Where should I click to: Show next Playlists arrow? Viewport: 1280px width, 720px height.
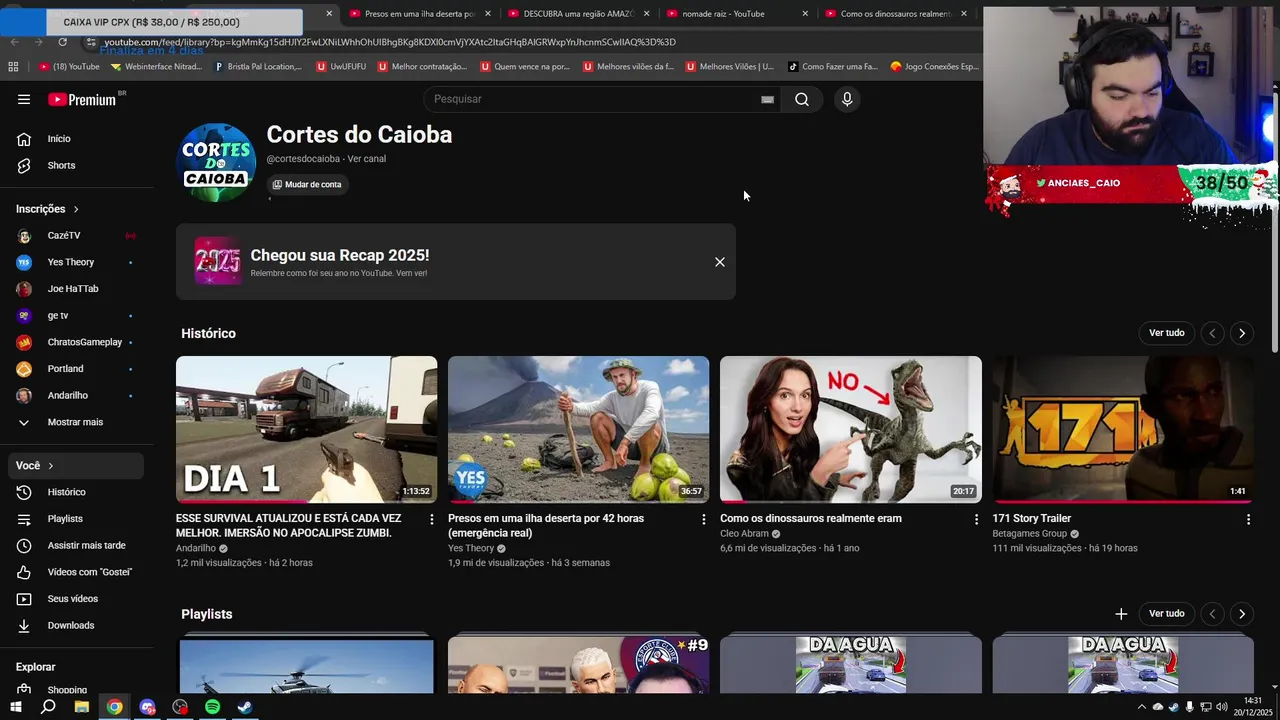1242,614
